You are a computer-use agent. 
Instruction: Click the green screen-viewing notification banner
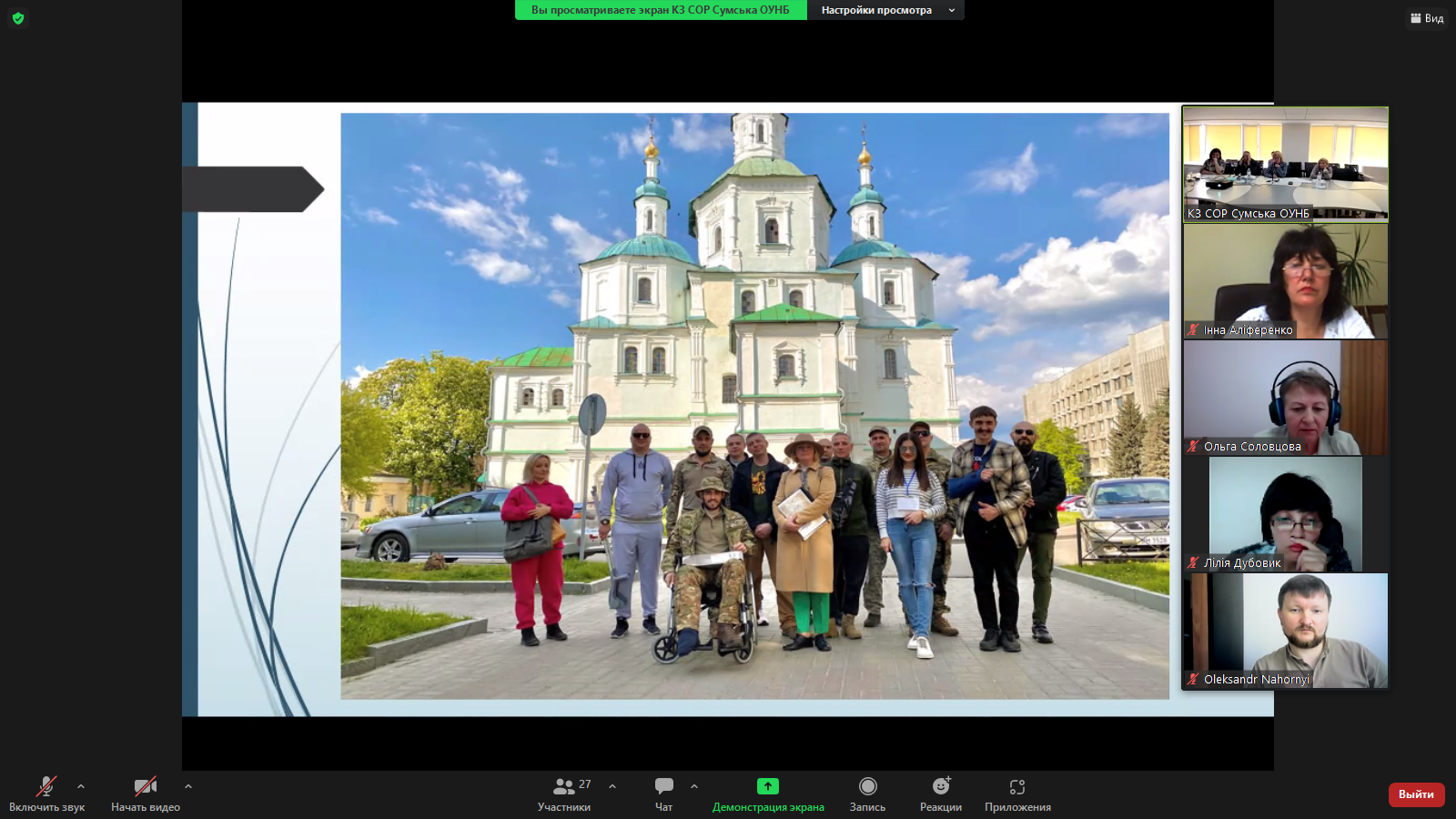click(661, 10)
